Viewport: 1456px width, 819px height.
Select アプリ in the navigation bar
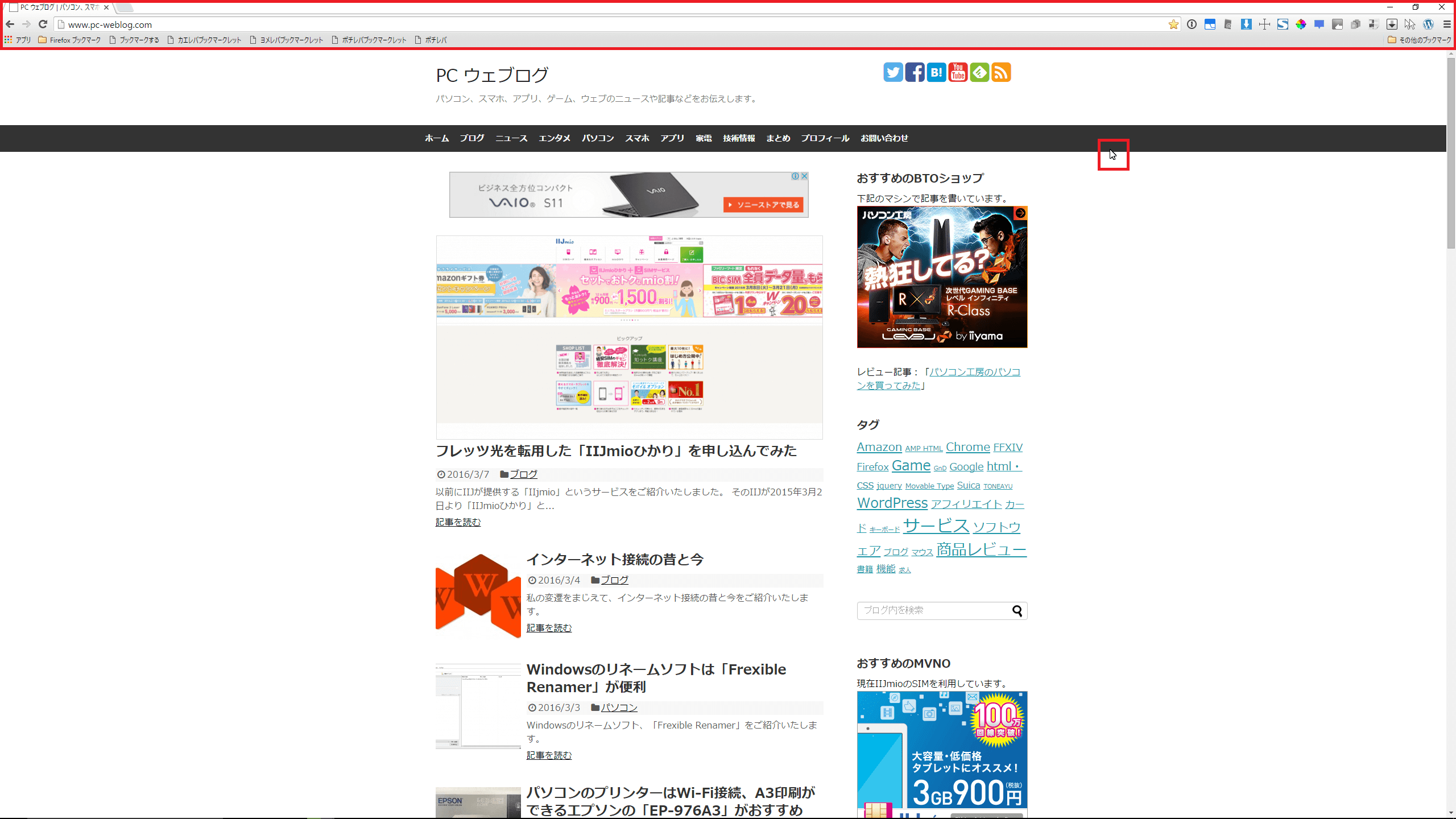(x=672, y=138)
